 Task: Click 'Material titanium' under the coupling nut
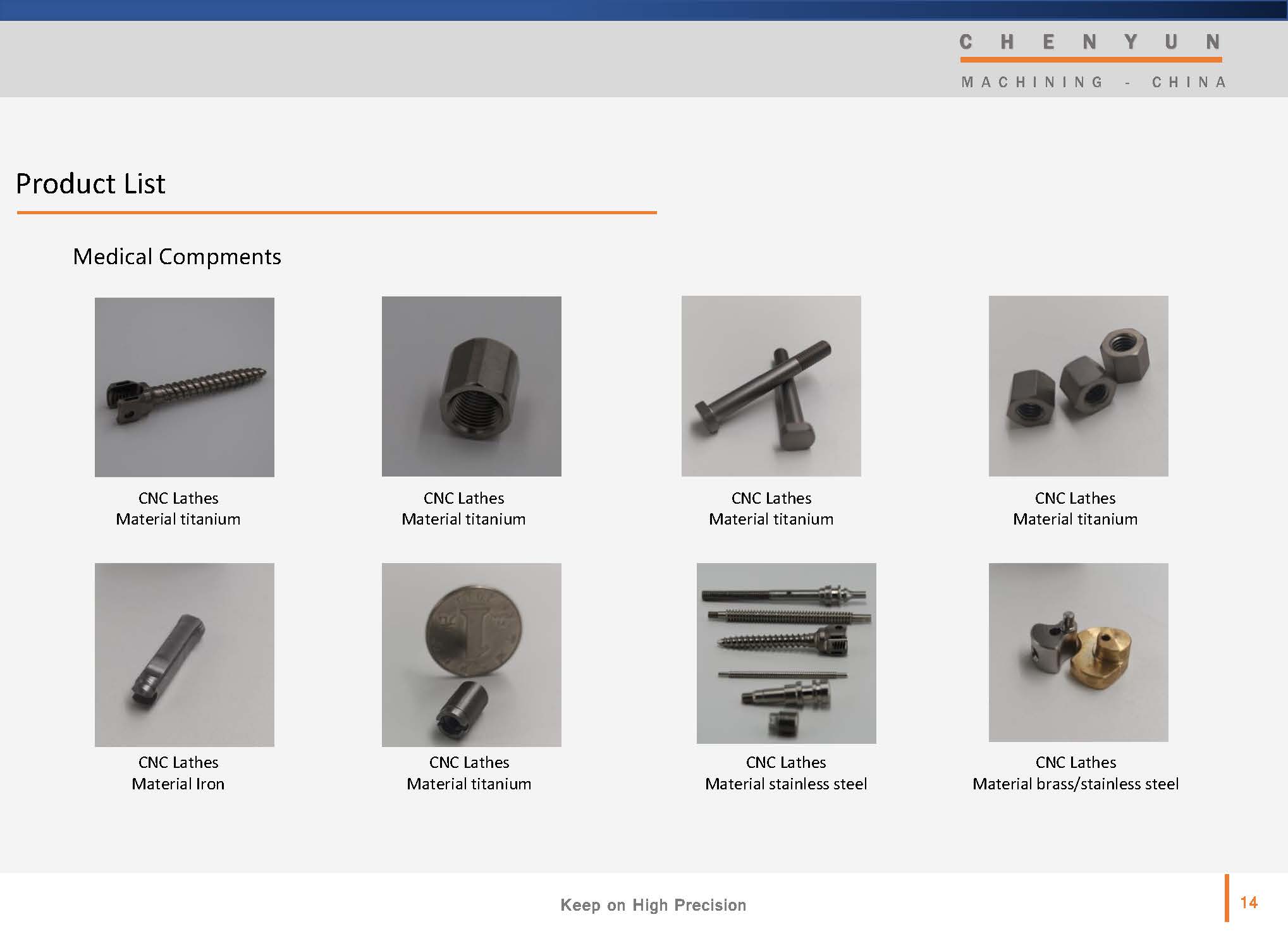[x=463, y=519]
